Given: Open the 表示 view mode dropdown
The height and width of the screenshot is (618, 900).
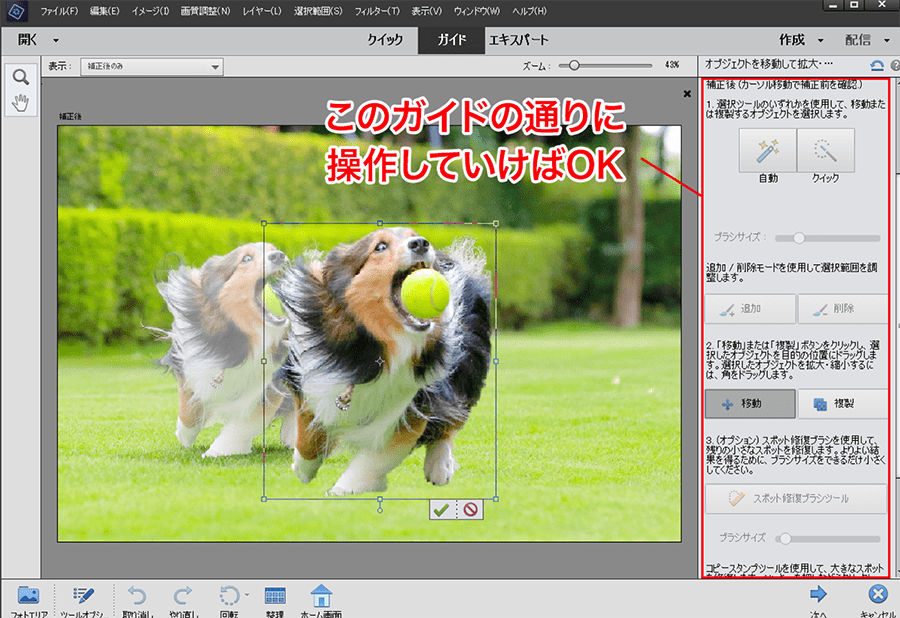Looking at the screenshot, I should point(151,67).
